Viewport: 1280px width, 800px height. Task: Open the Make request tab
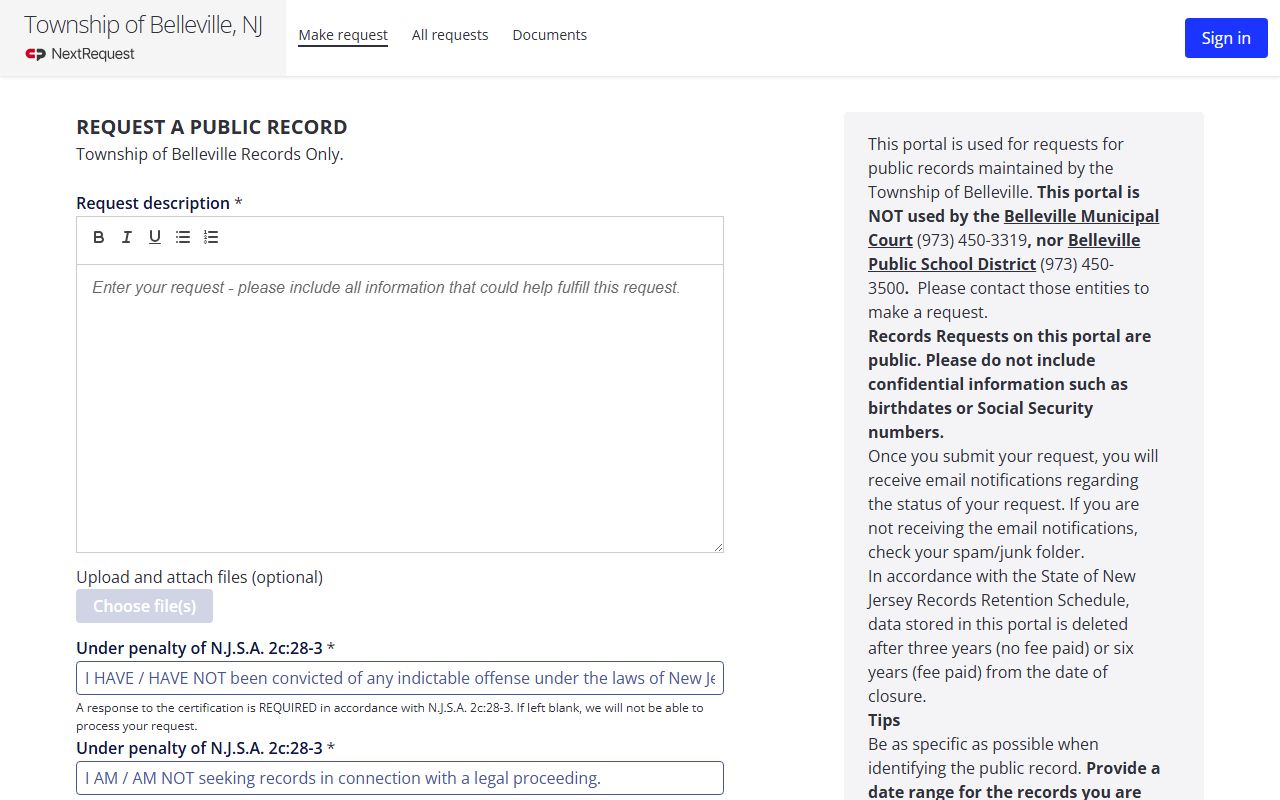[x=343, y=35]
